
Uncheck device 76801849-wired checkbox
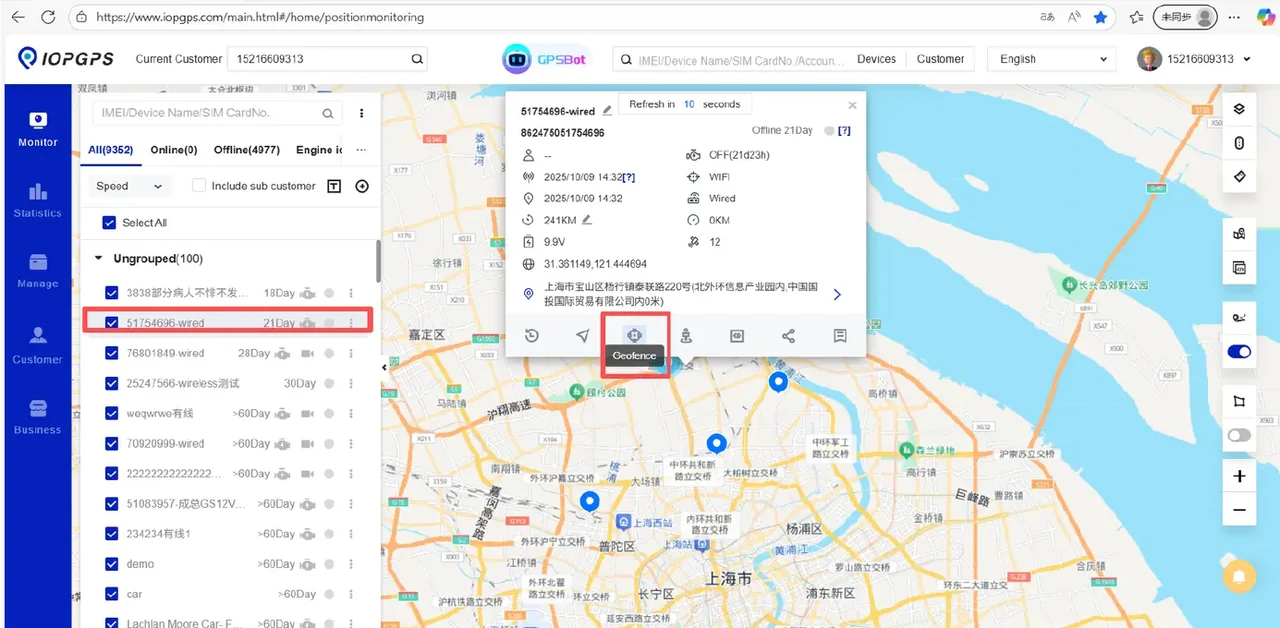coord(112,353)
